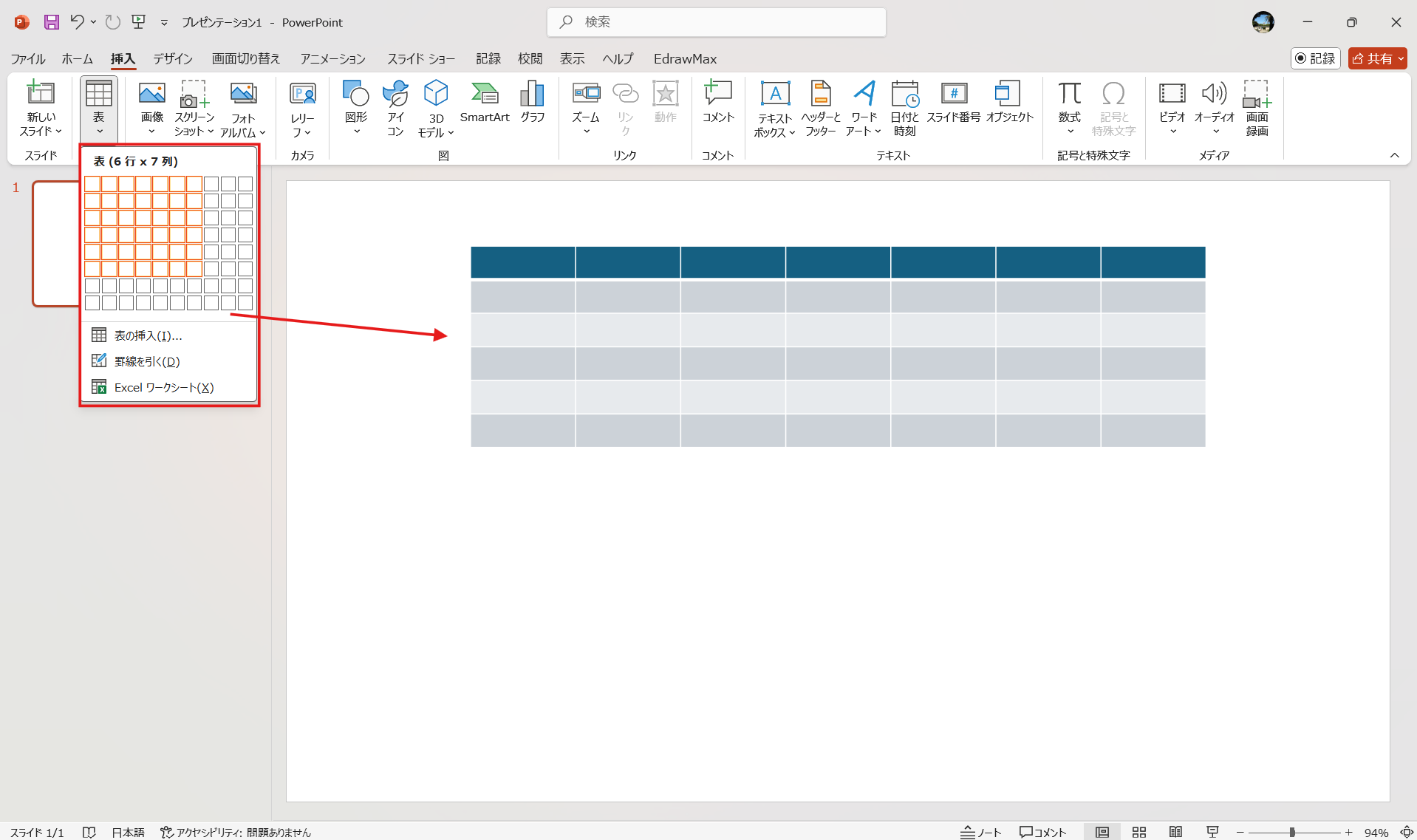Viewport: 1417px width, 840px height.
Task: Click the テキストボックス icon
Action: coord(774,109)
